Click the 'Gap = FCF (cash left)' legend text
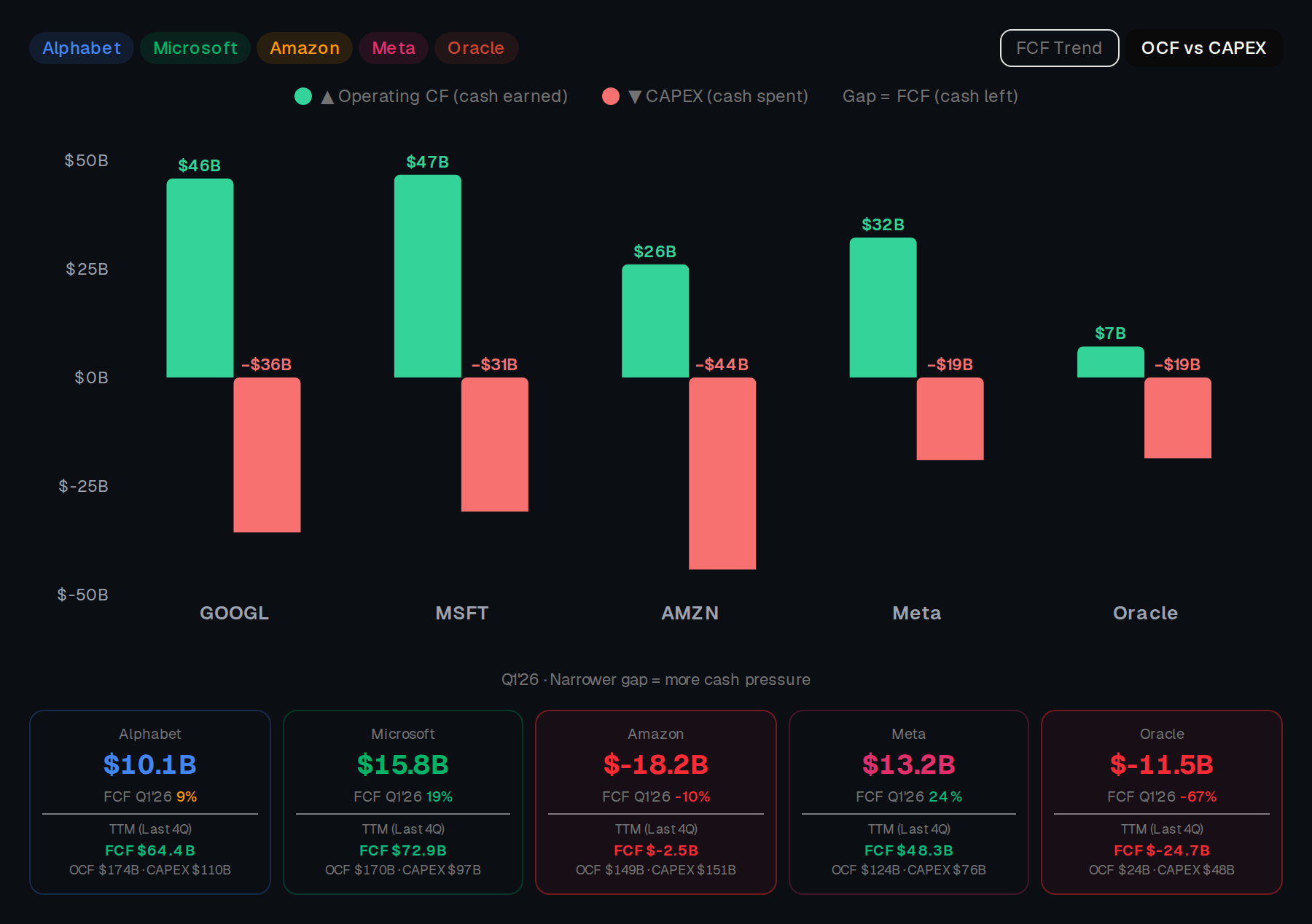Screen dimensions: 1312x924 [930, 96]
